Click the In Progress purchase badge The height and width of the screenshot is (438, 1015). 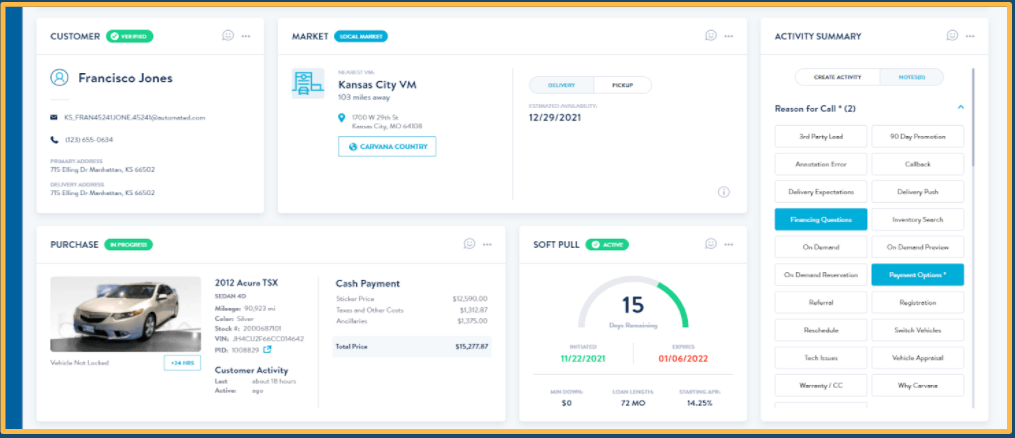coord(128,245)
